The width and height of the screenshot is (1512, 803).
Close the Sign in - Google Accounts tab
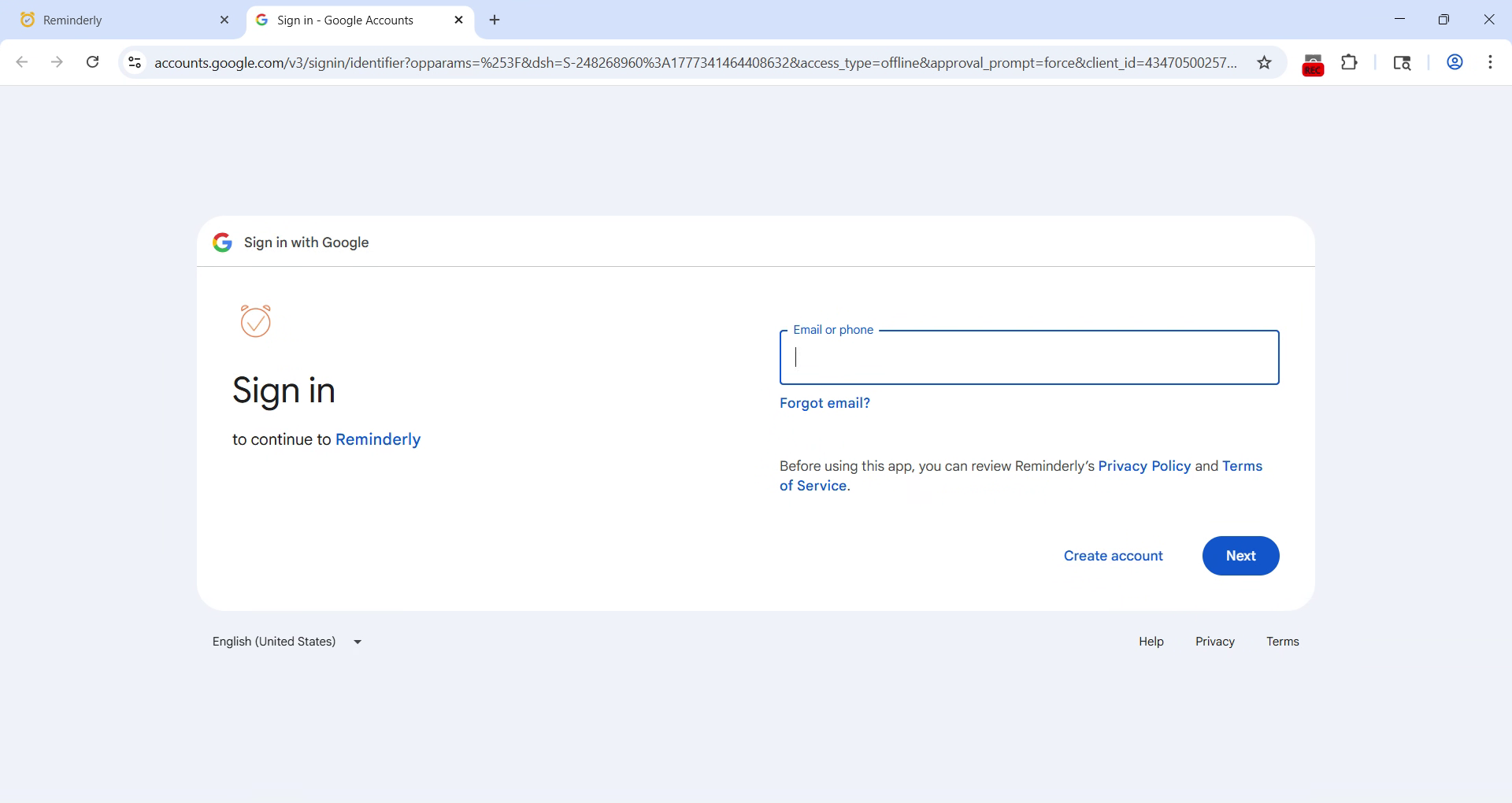(459, 20)
